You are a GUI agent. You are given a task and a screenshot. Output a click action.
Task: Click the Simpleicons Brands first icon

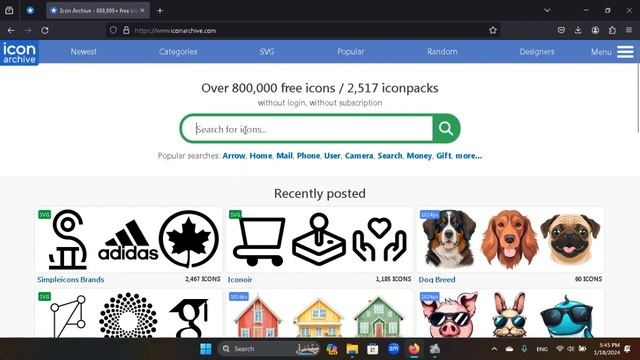click(68, 240)
